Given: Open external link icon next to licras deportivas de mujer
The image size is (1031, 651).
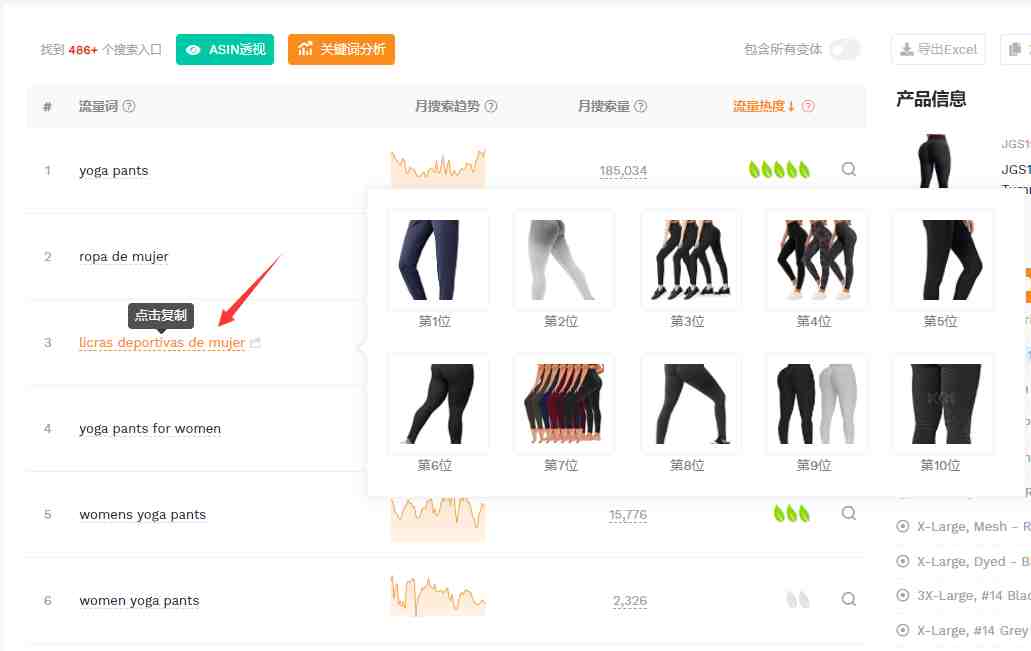Looking at the screenshot, I should 255,343.
